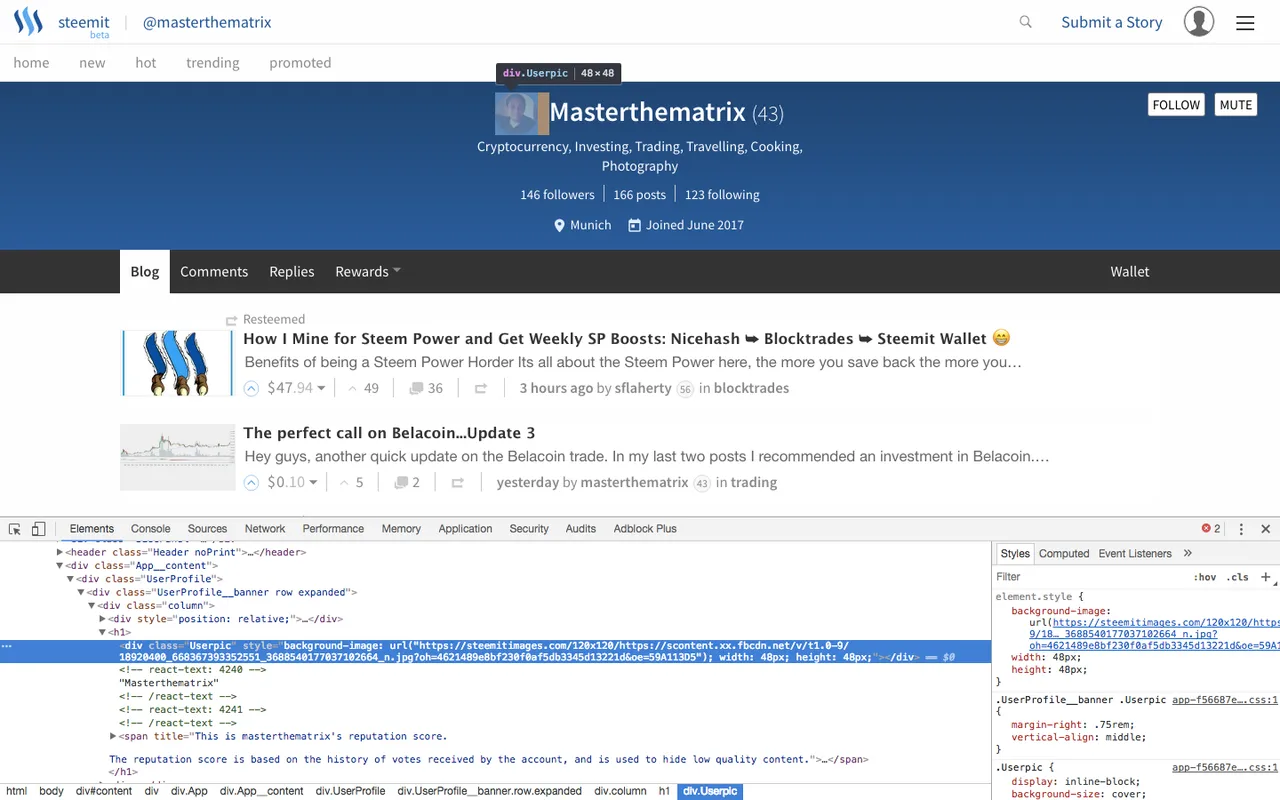Image resolution: width=1280 pixels, height=800 pixels.
Task: Toggle DevTools device toolbar icon
Action: [x=38, y=529]
